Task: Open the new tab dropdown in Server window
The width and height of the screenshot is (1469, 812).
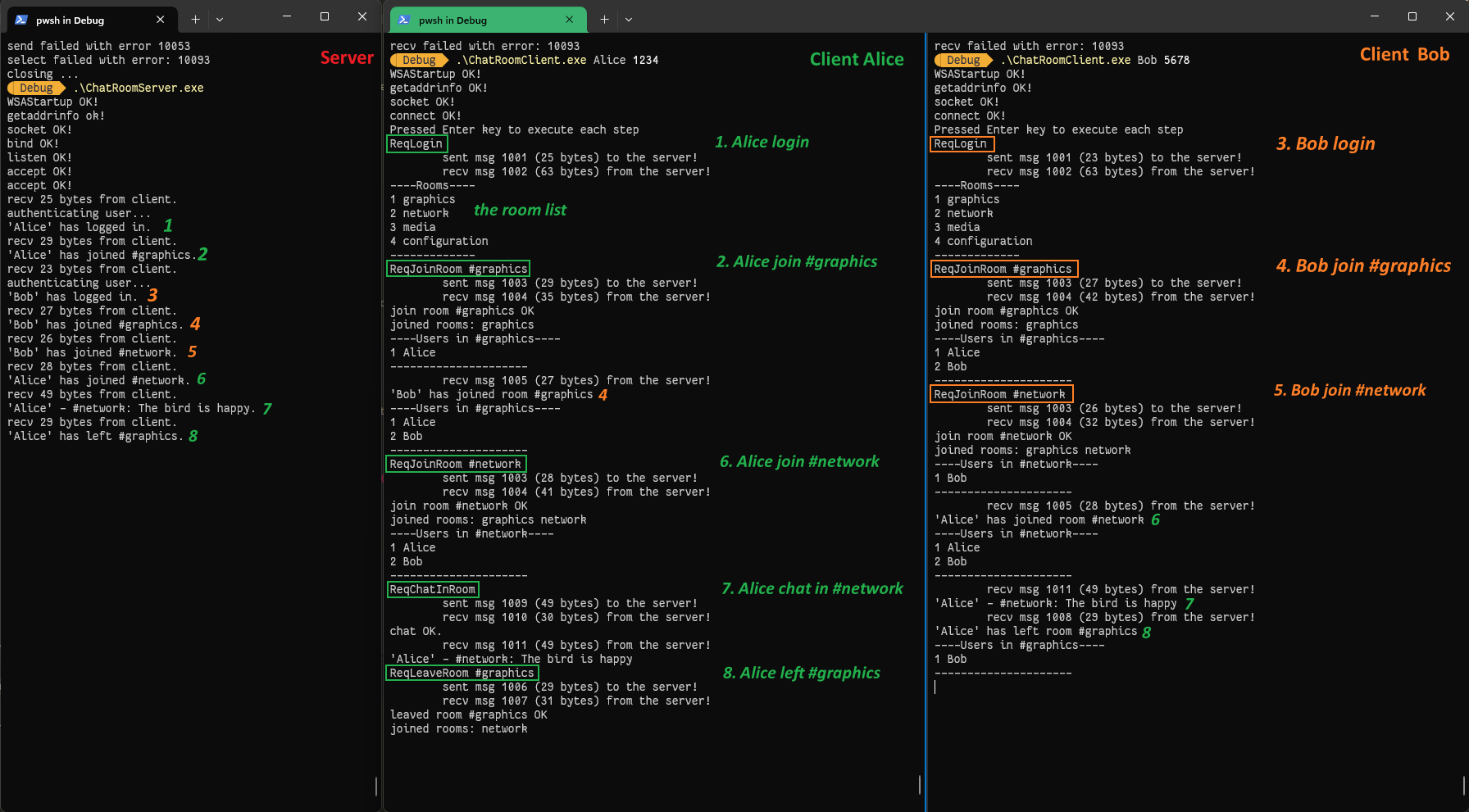Action: 220,20
